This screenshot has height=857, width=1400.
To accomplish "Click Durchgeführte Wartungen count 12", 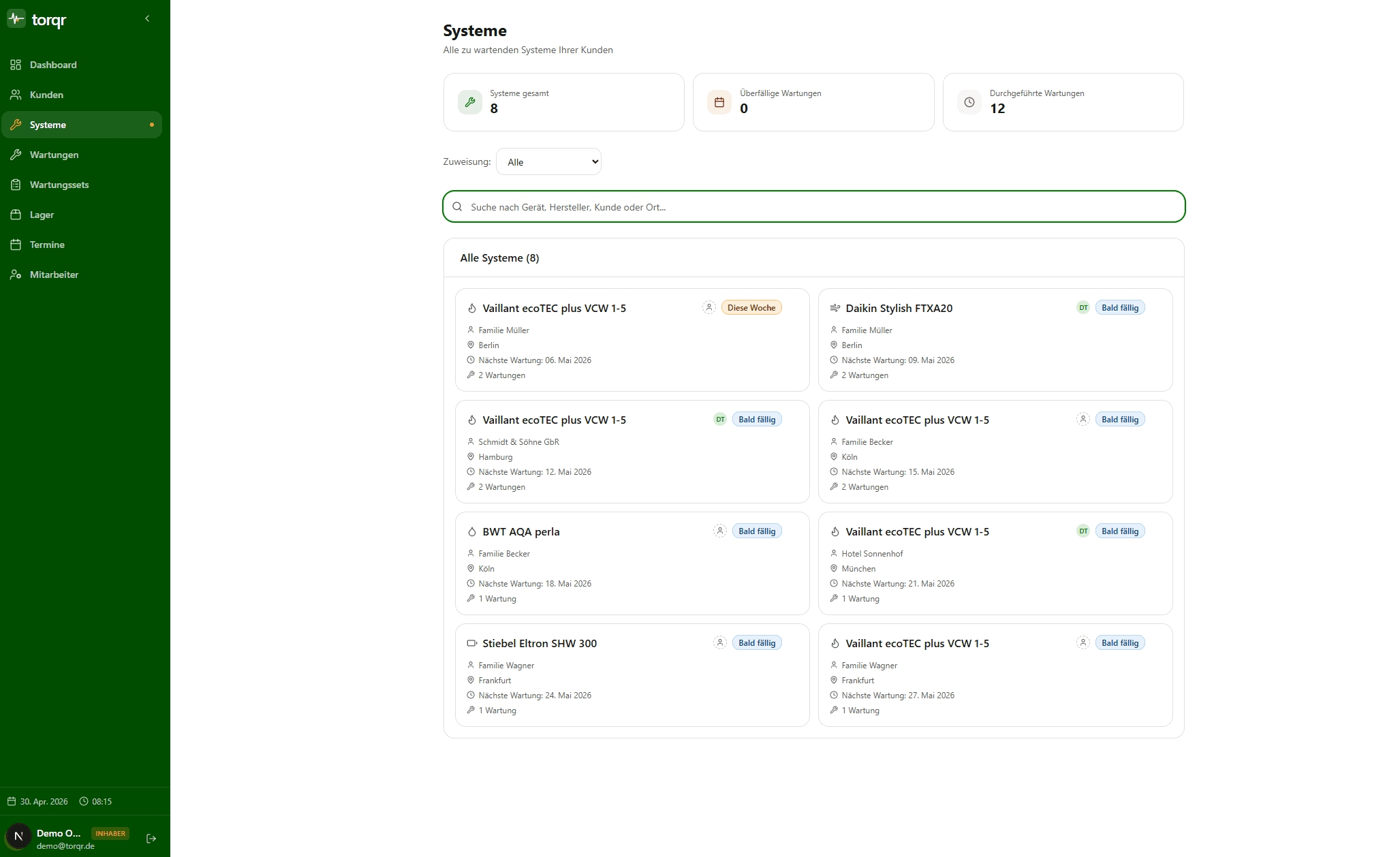I will [x=997, y=108].
